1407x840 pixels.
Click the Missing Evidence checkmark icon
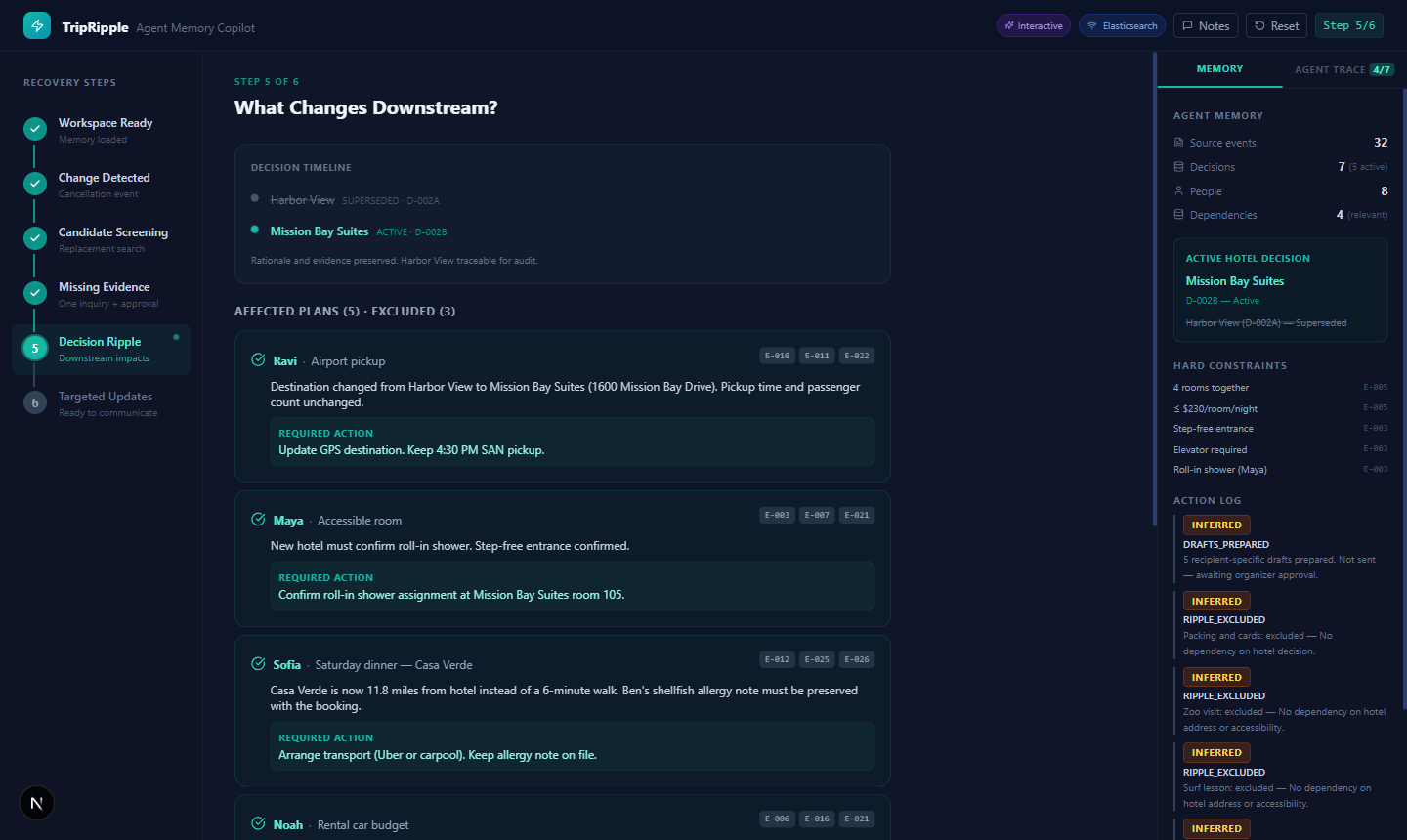click(x=35, y=293)
